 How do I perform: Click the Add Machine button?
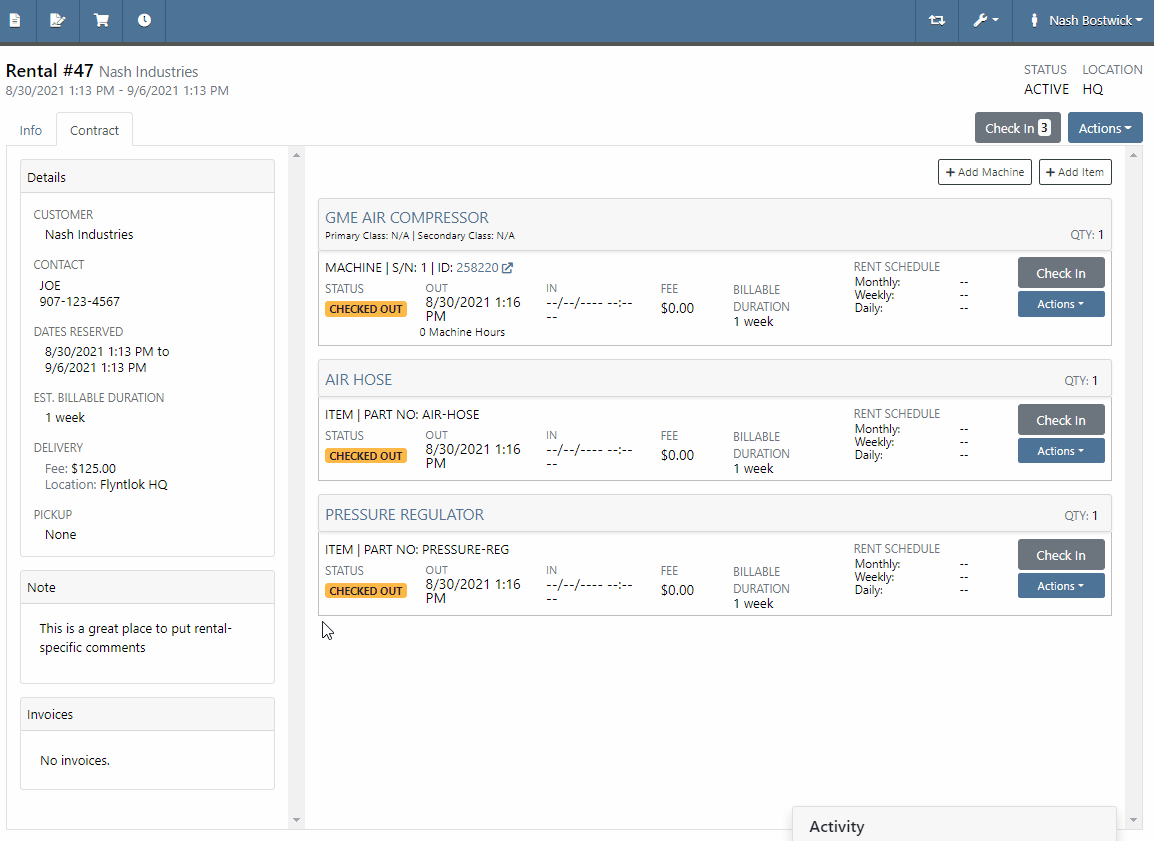[x=985, y=172]
